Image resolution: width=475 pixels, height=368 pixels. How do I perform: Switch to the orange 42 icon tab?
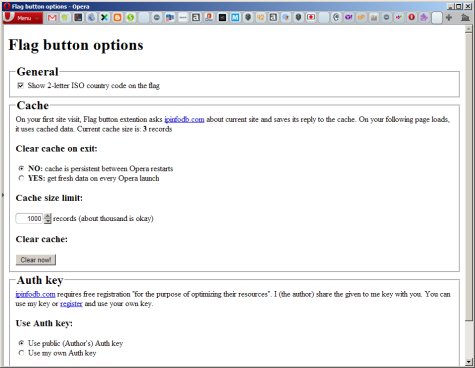pyautogui.click(x=260, y=17)
